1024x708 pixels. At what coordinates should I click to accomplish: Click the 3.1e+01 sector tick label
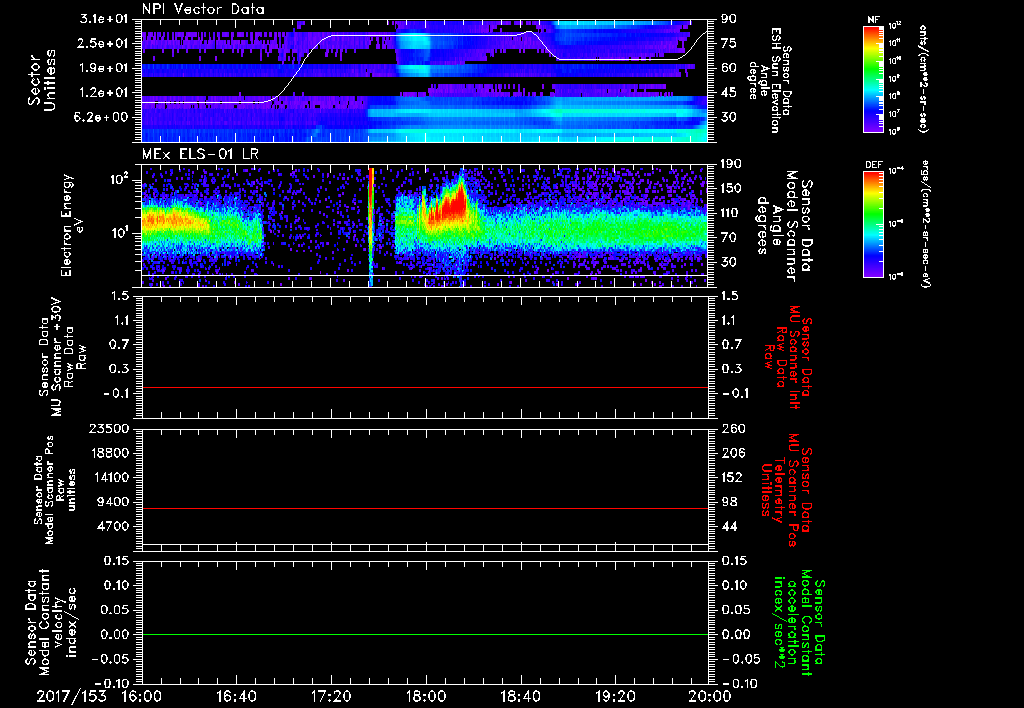point(105,19)
